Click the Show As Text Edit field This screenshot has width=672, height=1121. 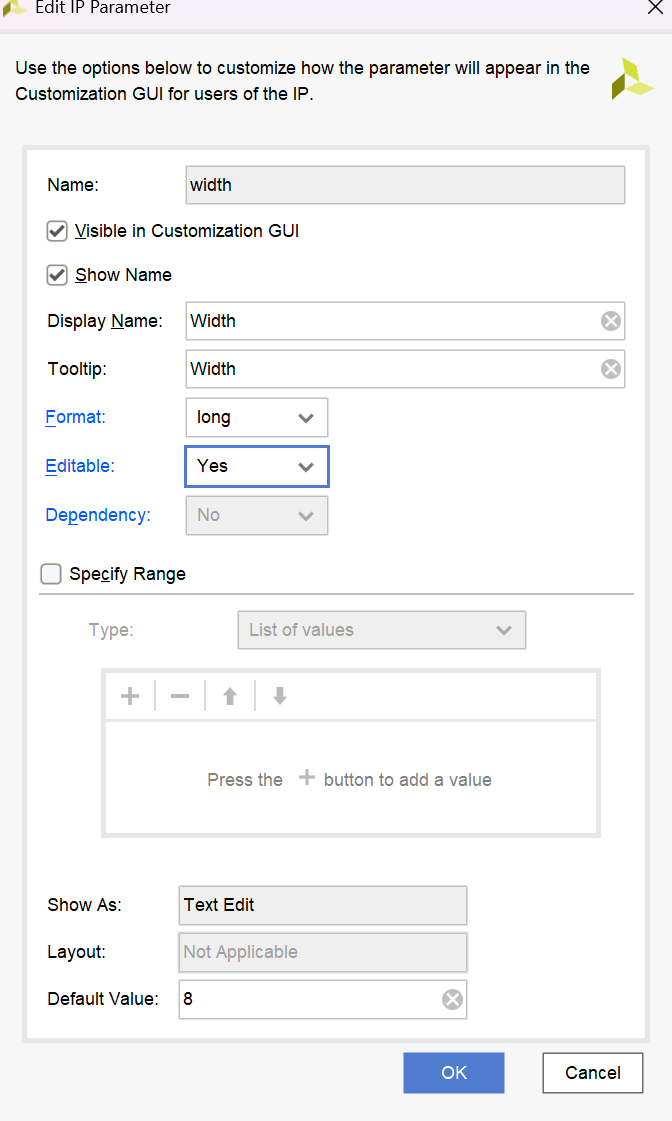click(x=322, y=905)
